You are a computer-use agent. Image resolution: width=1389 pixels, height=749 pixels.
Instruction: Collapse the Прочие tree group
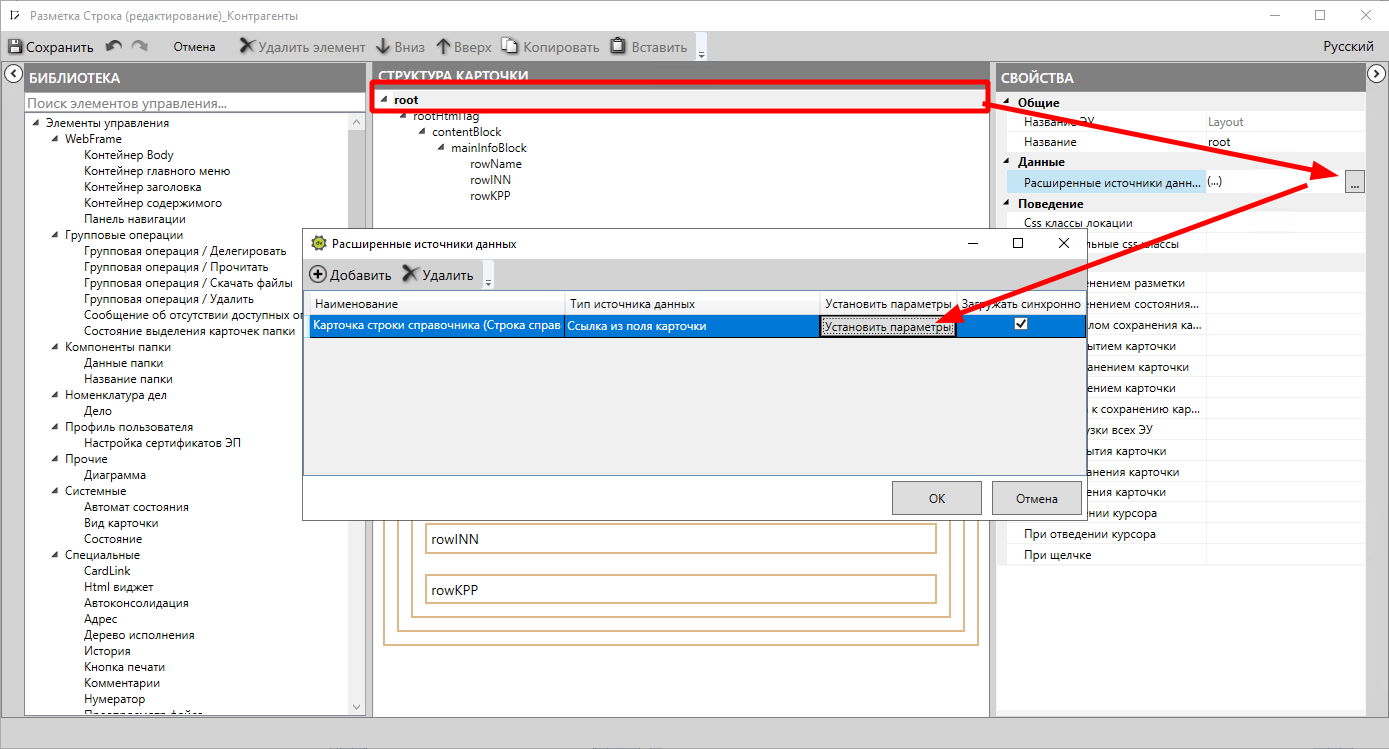point(55,459)
